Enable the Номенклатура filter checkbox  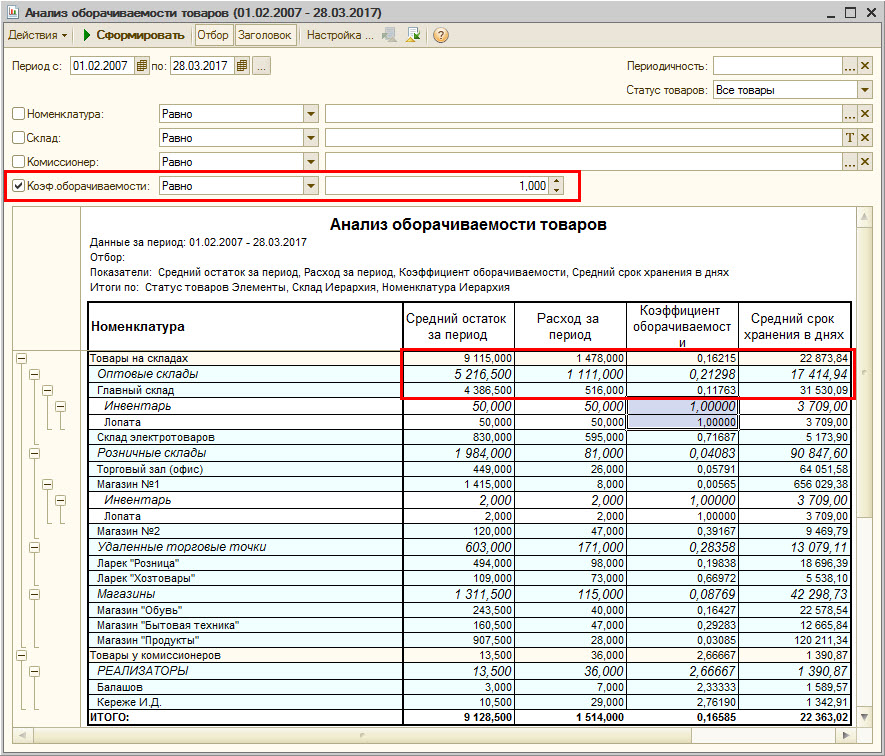18,114
